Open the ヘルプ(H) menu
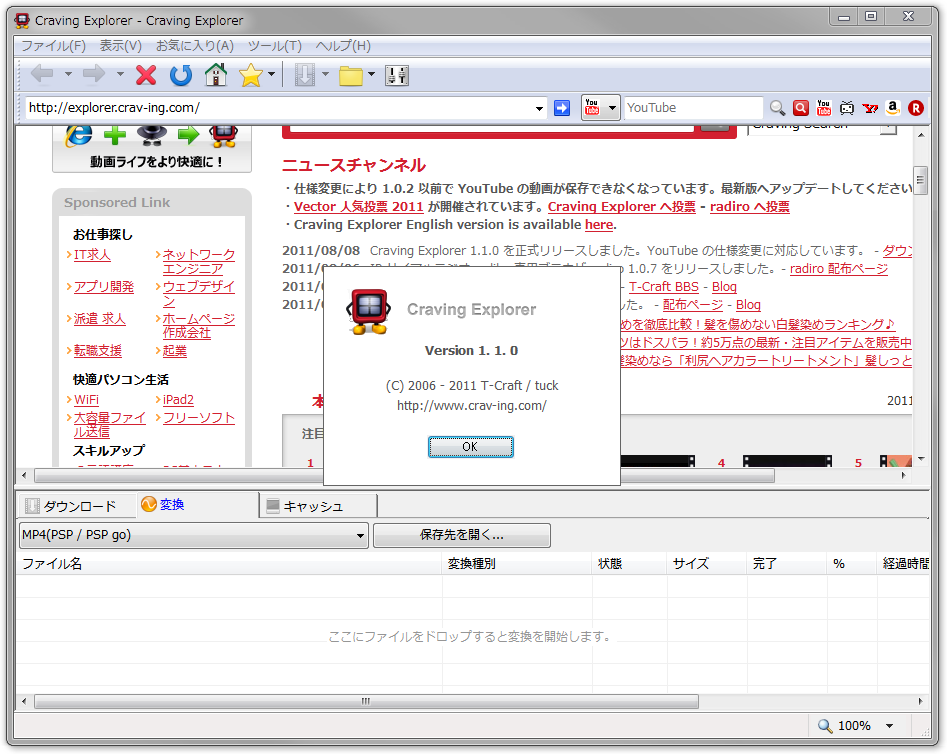Viewport: 947px width, 754px height. pyautogui.click(x=343, y=46)
